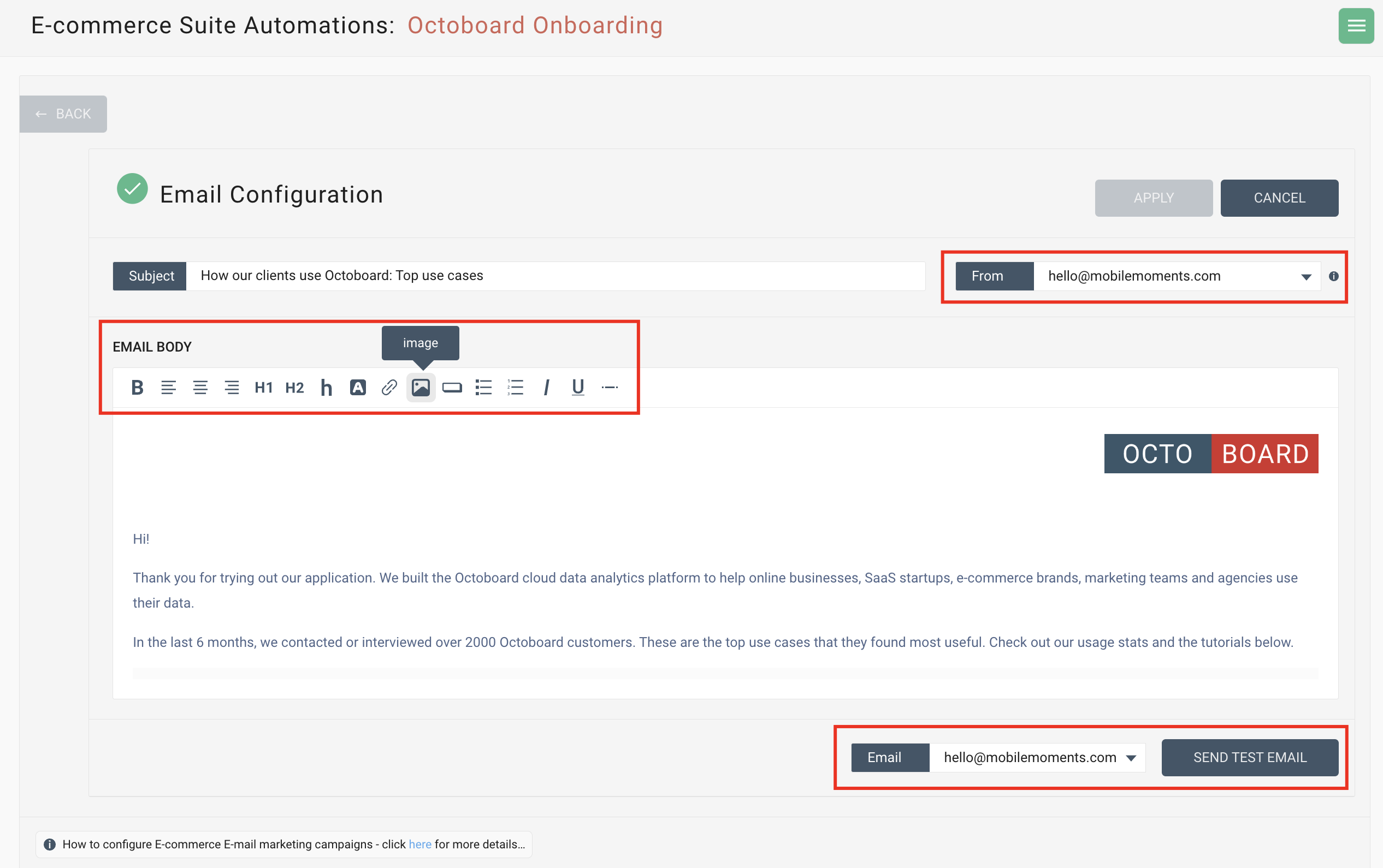1383x868 pixels.
Task: Insert button widget into email
Action: tap(452, 386)
